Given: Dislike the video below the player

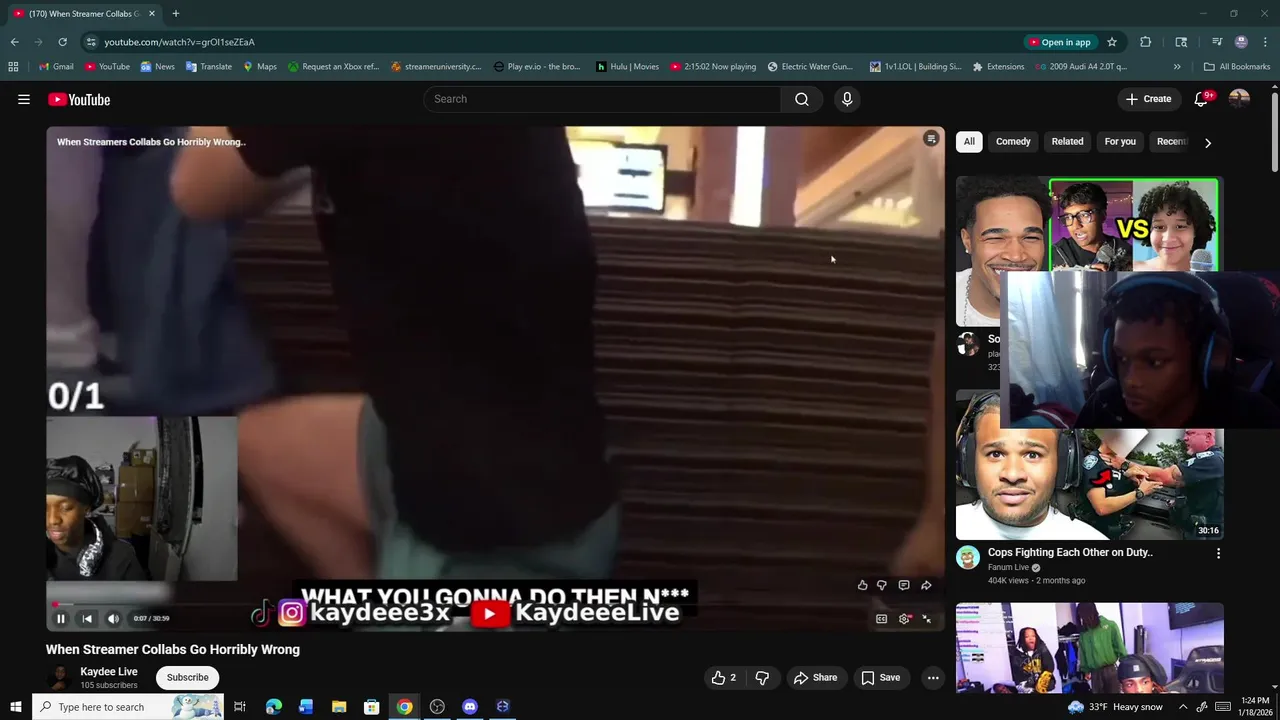Looking at the screenshot, I should pyautogui.click(x=762, y=678).
